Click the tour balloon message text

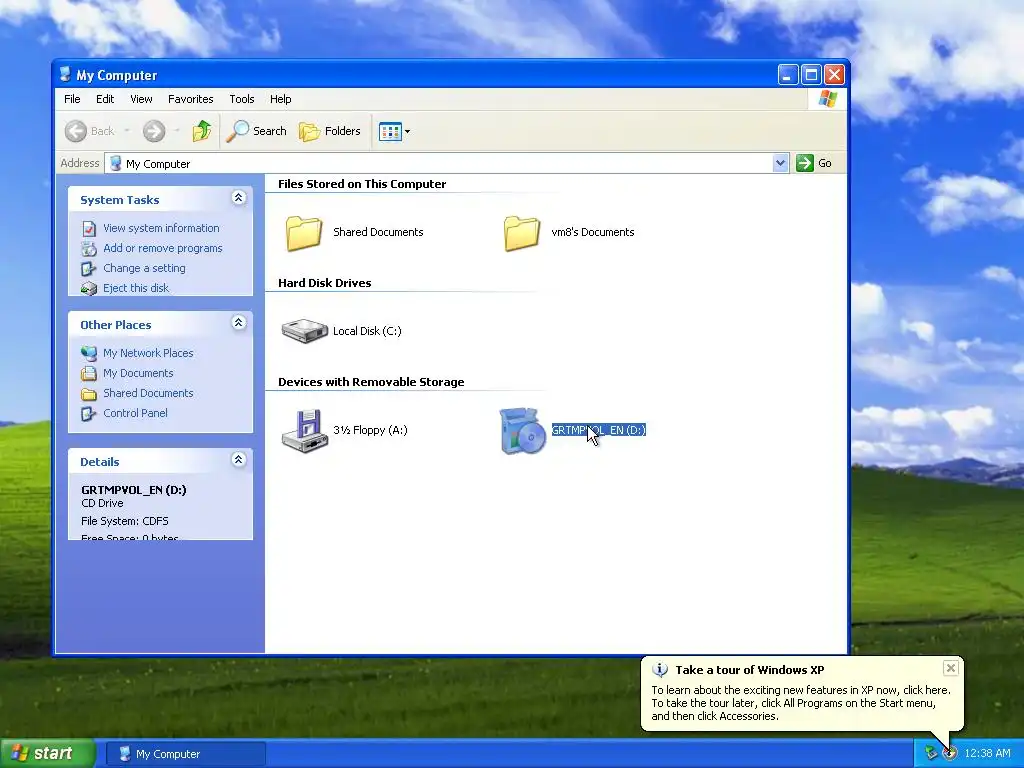click(801, 703)
